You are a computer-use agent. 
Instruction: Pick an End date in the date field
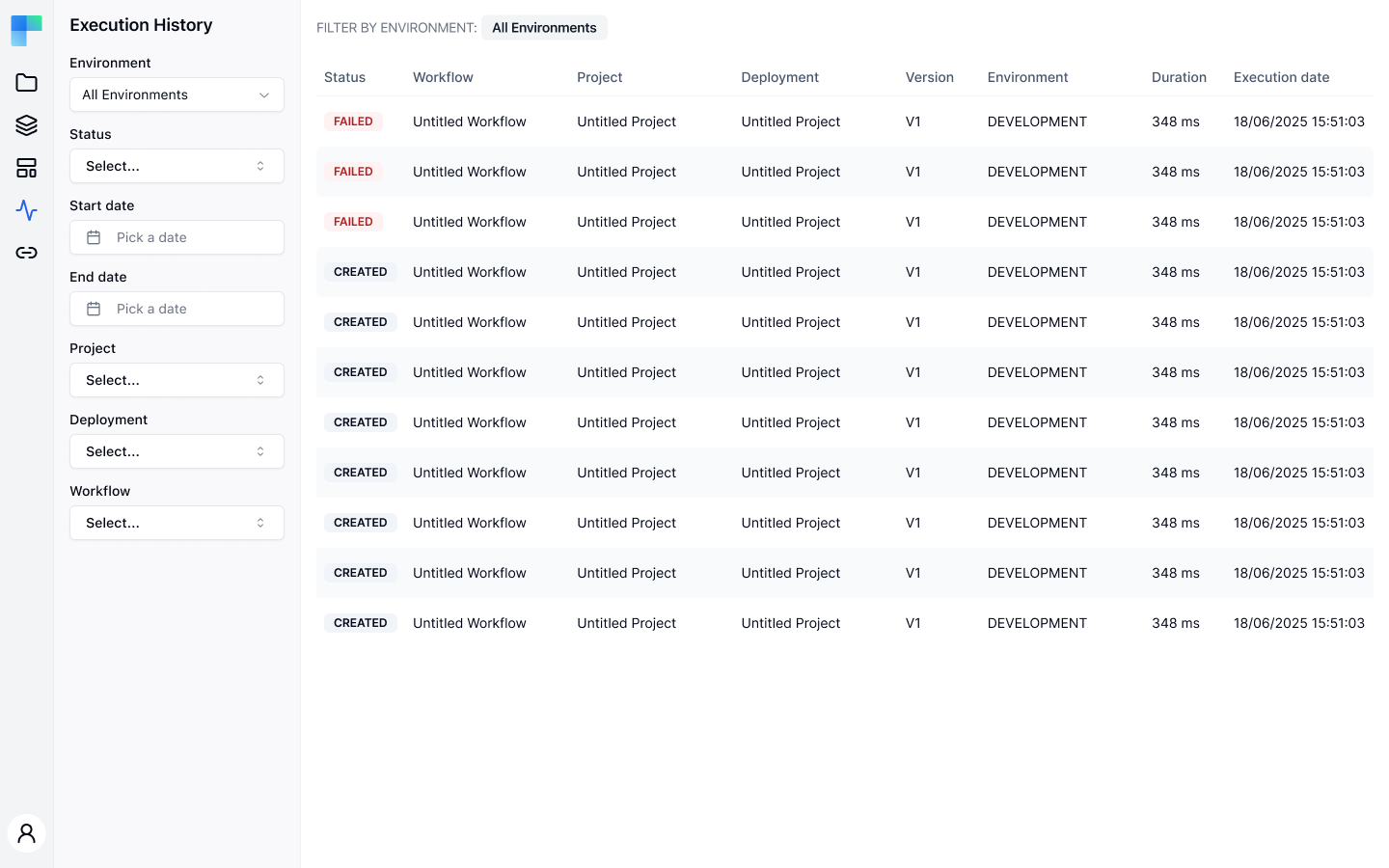pos(177,309)
